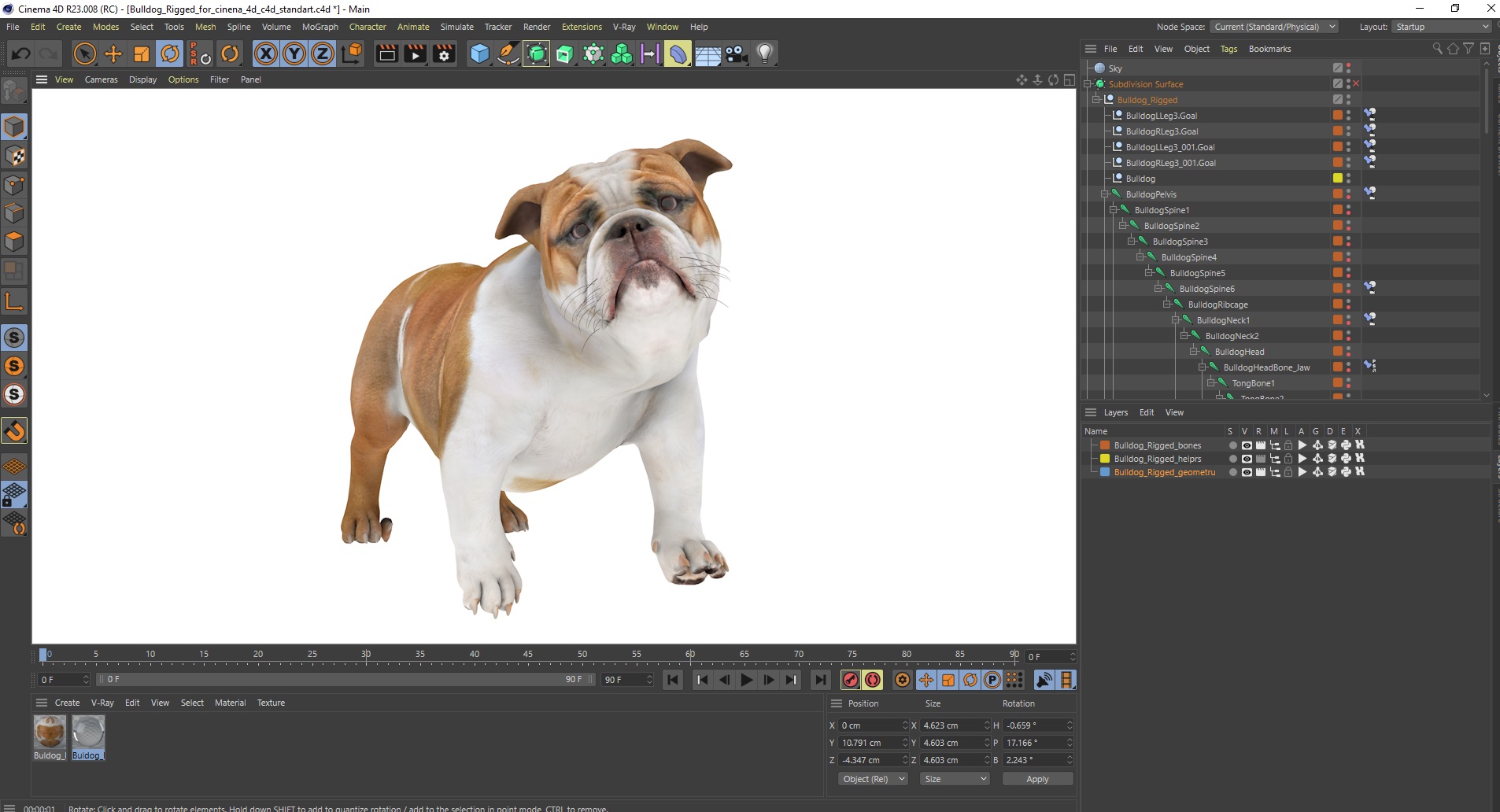The image size is (1500, 812).
Task: Open Edit Render Settings icon
Action: coord(445,54)
